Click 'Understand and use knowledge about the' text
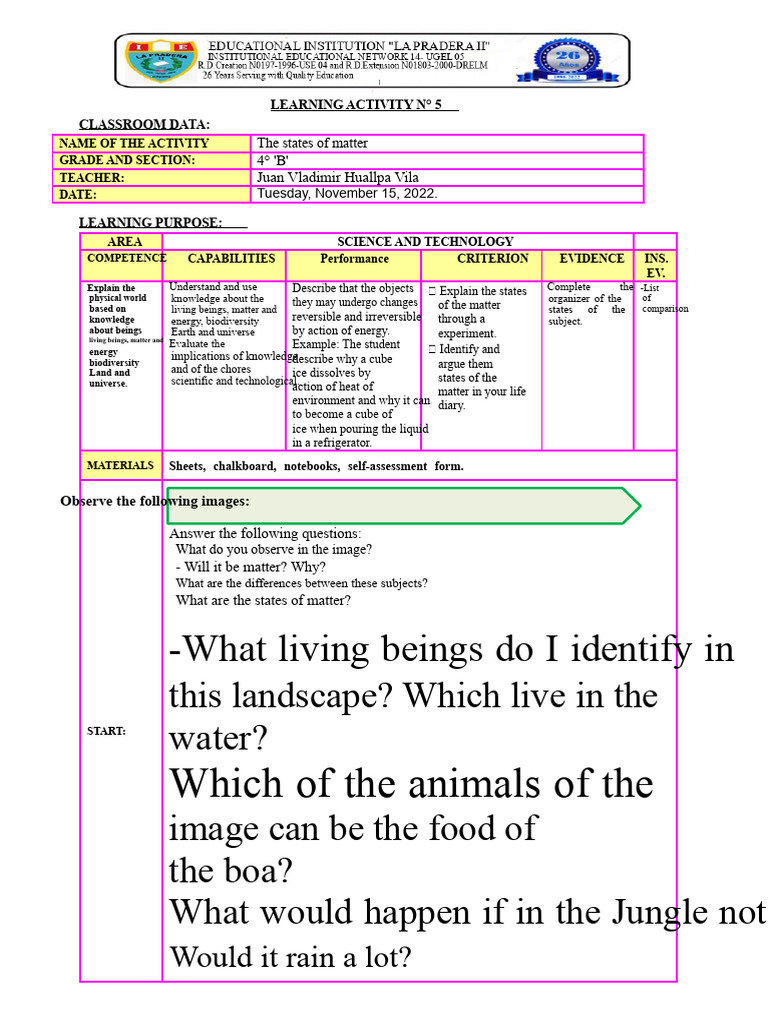 coord(216,292)
